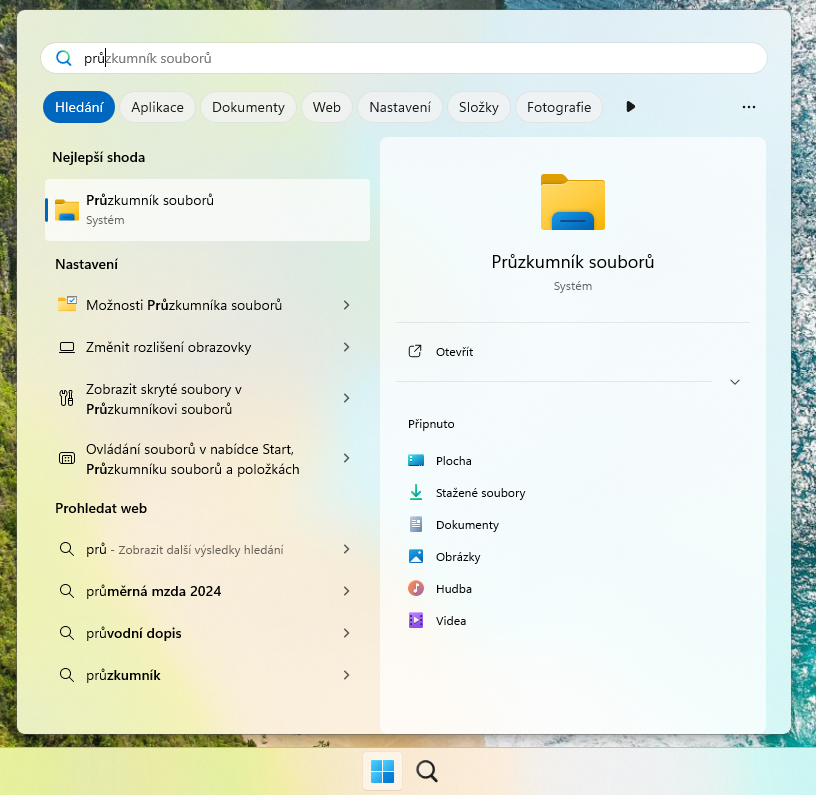Click the laptop icon next to Změnit rozlišení obrazovky
The height and width of the screenshot is (795, 816).
tap(67, 348)
